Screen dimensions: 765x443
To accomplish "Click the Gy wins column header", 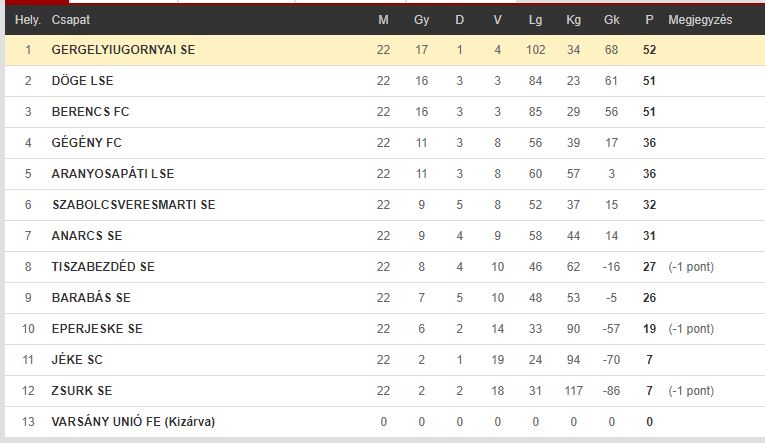I will [422, 20].
